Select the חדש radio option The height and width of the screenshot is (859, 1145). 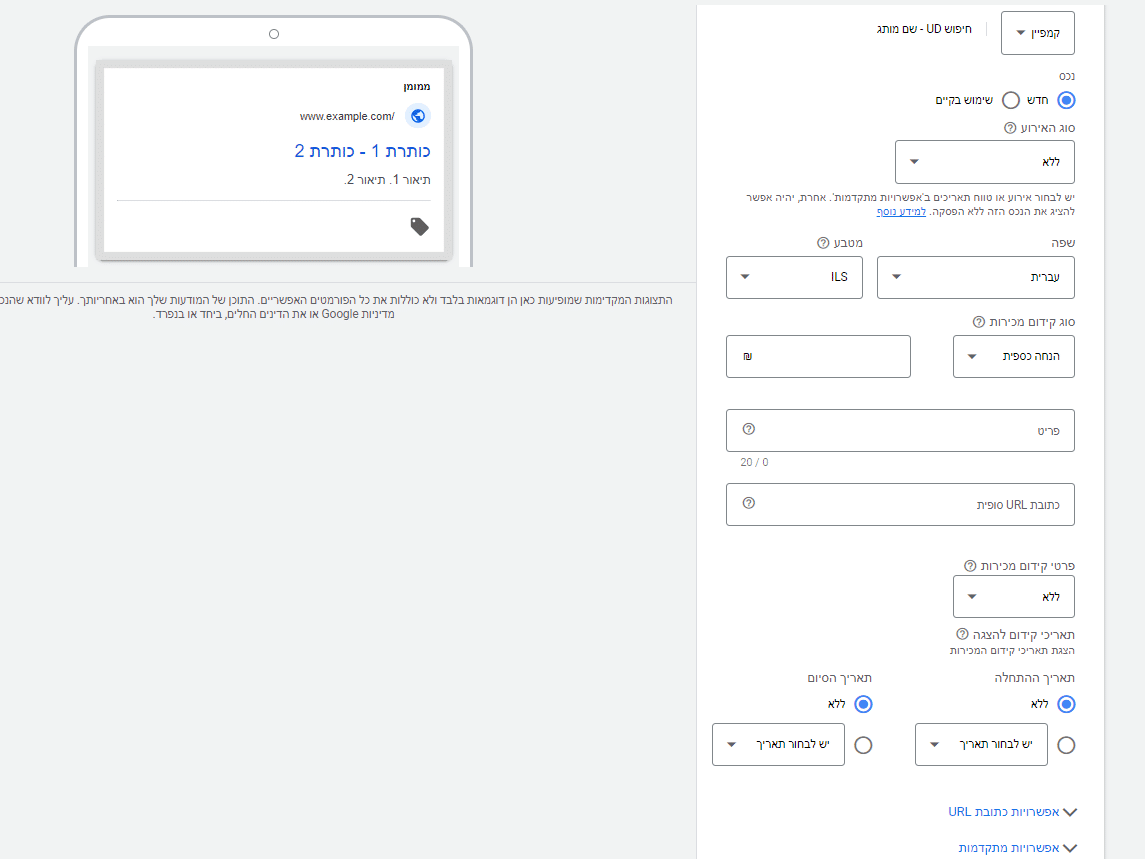click(x=1066, y=100)
